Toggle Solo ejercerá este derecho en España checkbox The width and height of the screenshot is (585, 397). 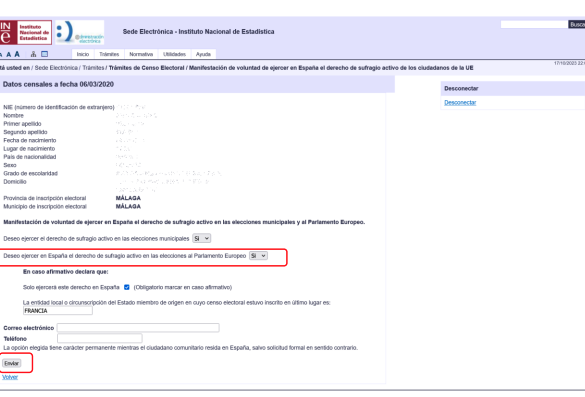[127, 287]
